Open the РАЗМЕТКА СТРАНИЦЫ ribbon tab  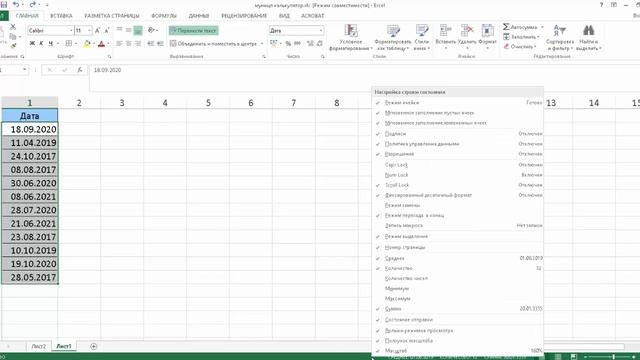click(x=111, y=16)
